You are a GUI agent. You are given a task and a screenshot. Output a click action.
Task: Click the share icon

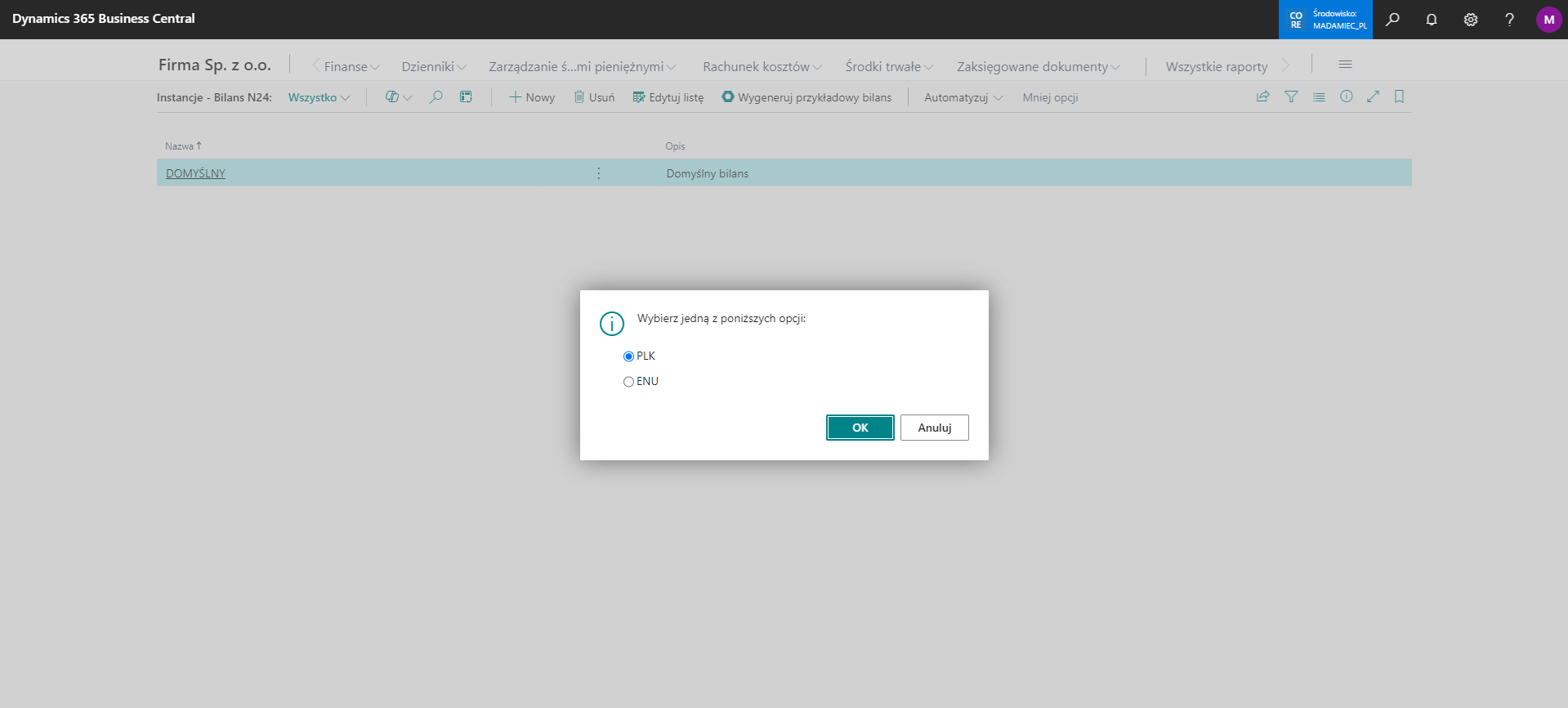tap(1262, 96)
